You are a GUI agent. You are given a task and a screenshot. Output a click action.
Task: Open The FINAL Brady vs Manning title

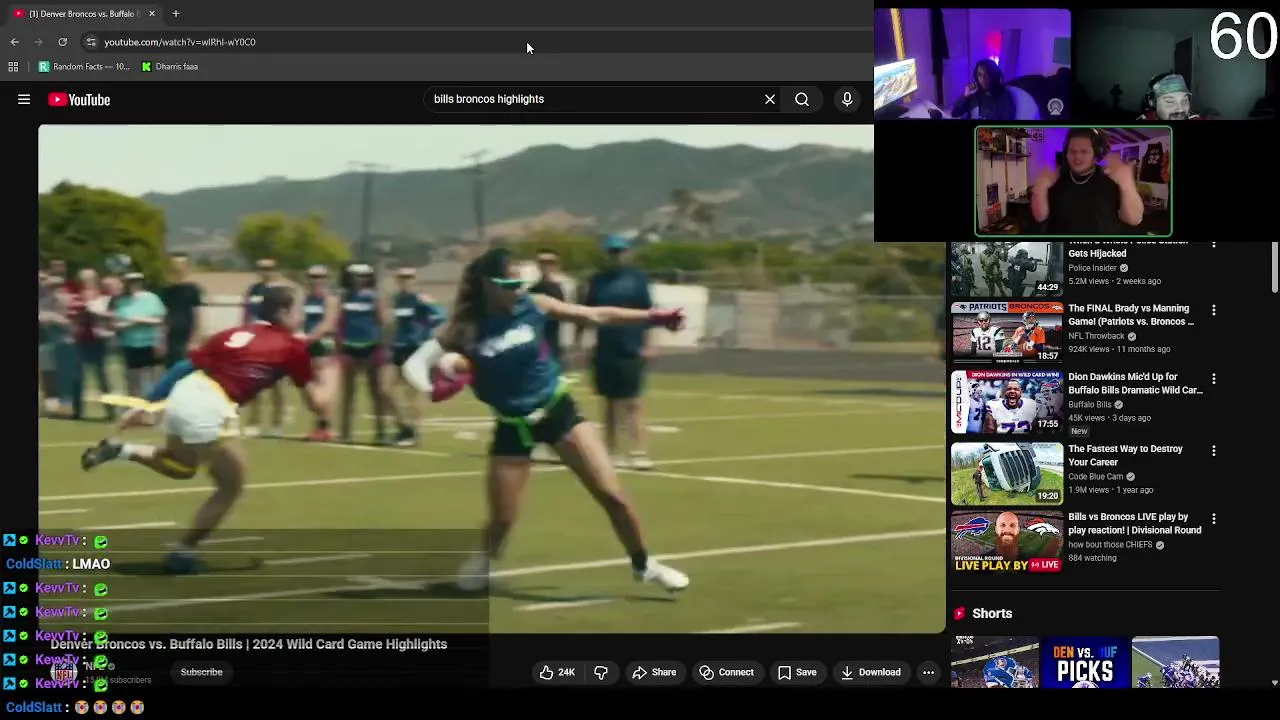coord(1131,315)
